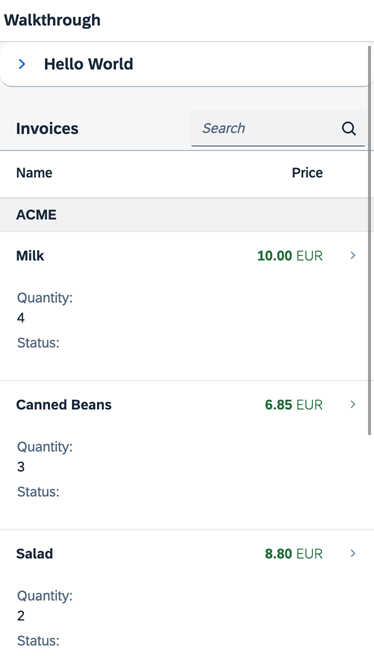Viewport: 374px width, 663px height.
Task: Click the Hello World panel title
Action: pyautogui.click(x=89, y=64)
